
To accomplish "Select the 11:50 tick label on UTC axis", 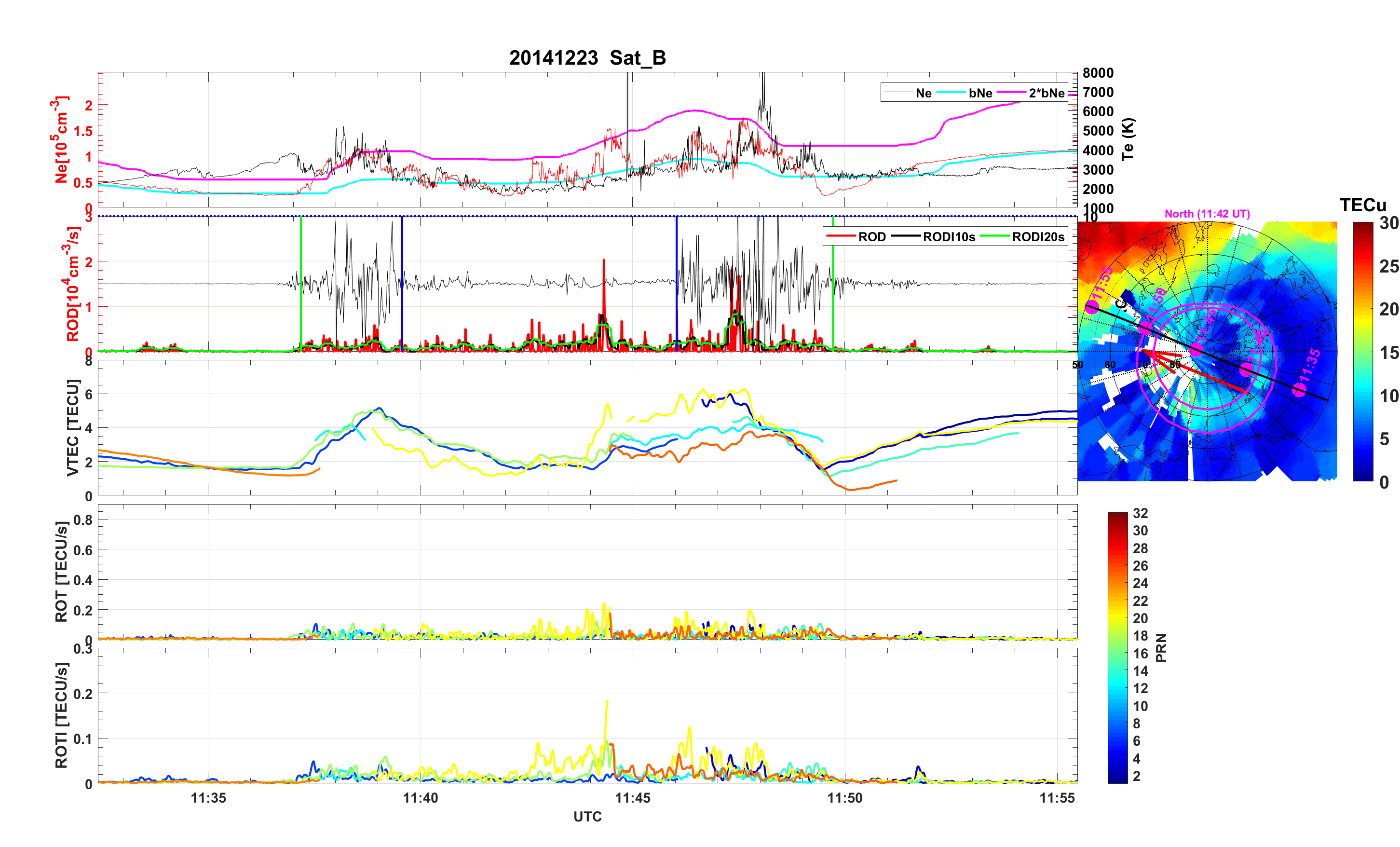I will [844, 798].
